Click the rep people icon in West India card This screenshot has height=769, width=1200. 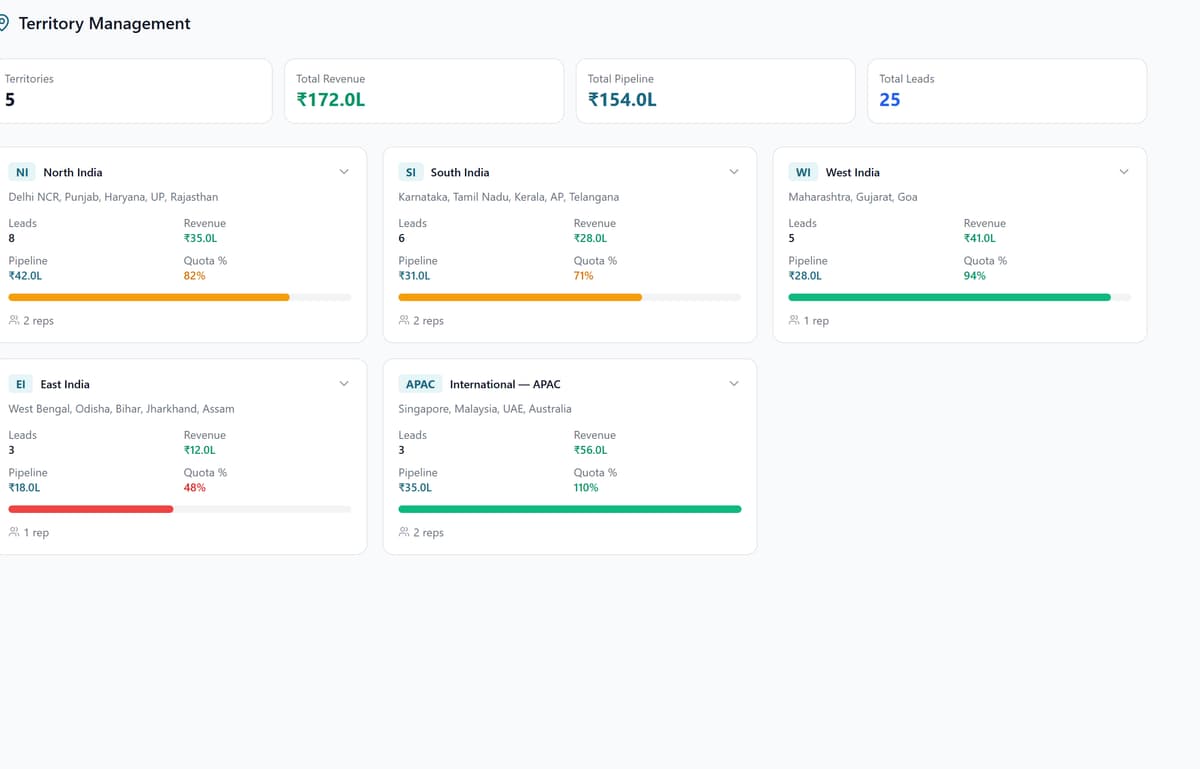point(794,320)
